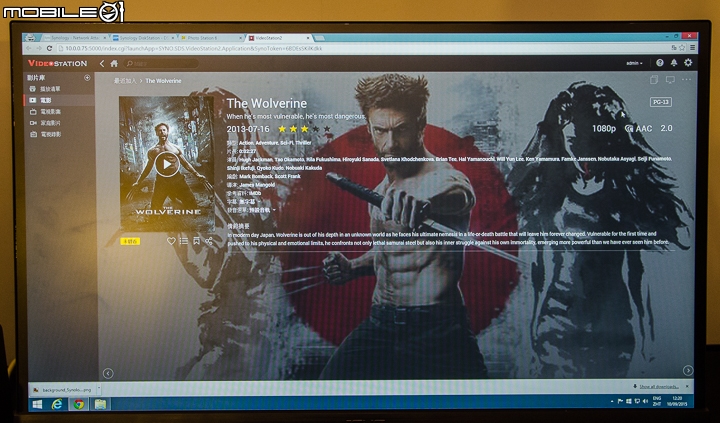This screenshot has height=423, width=720.
Task: Set rating with the first star
Action: (x=282, y=129)
